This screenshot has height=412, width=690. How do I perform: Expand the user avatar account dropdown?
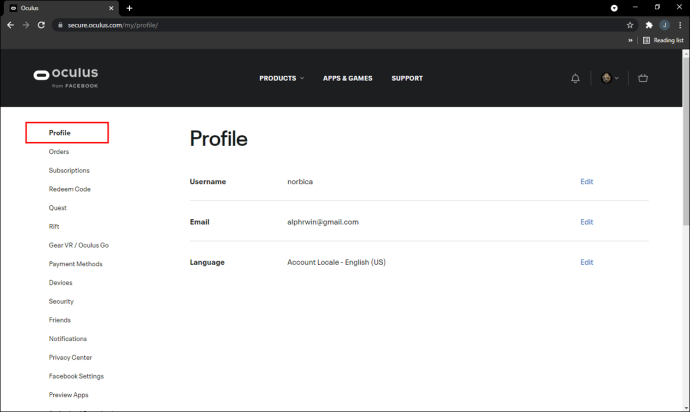click(x=610, y=78)
